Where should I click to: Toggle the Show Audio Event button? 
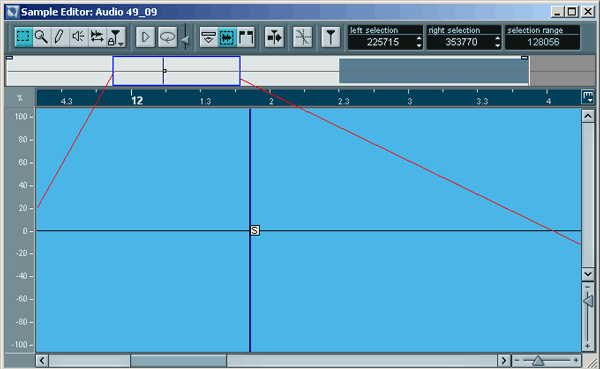227,37
